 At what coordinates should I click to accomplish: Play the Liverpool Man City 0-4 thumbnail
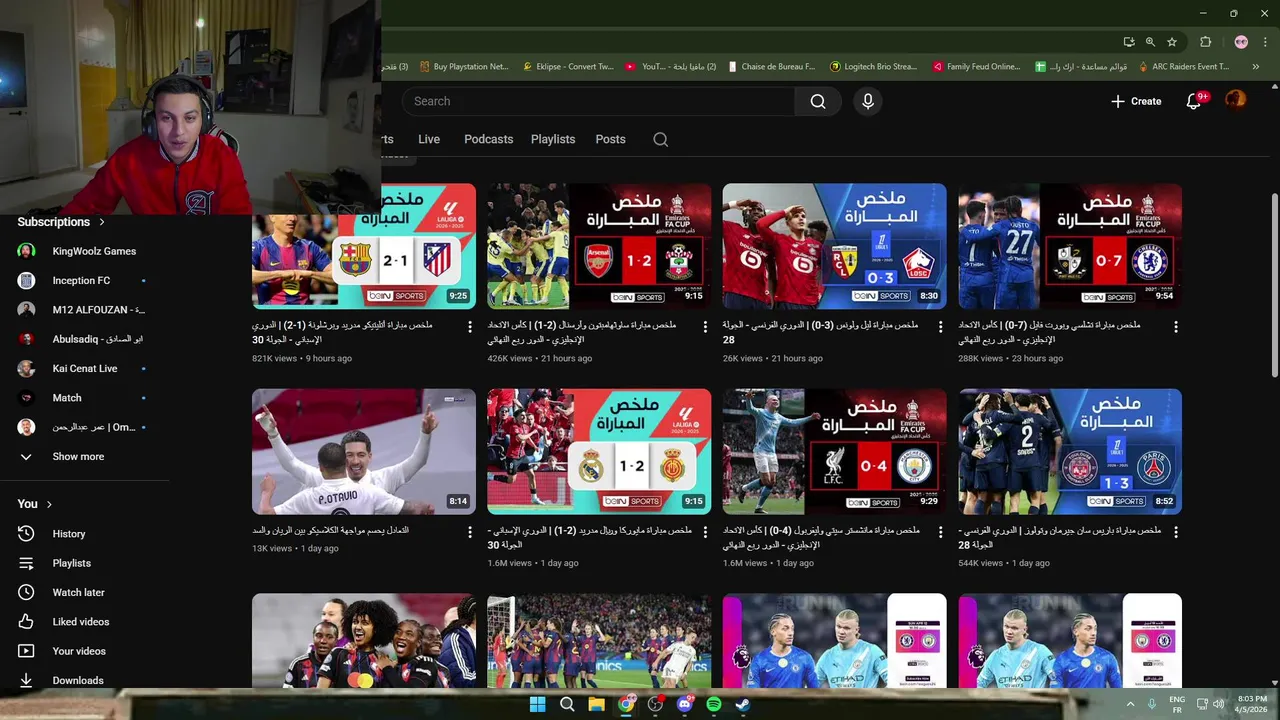coord(834,451)
